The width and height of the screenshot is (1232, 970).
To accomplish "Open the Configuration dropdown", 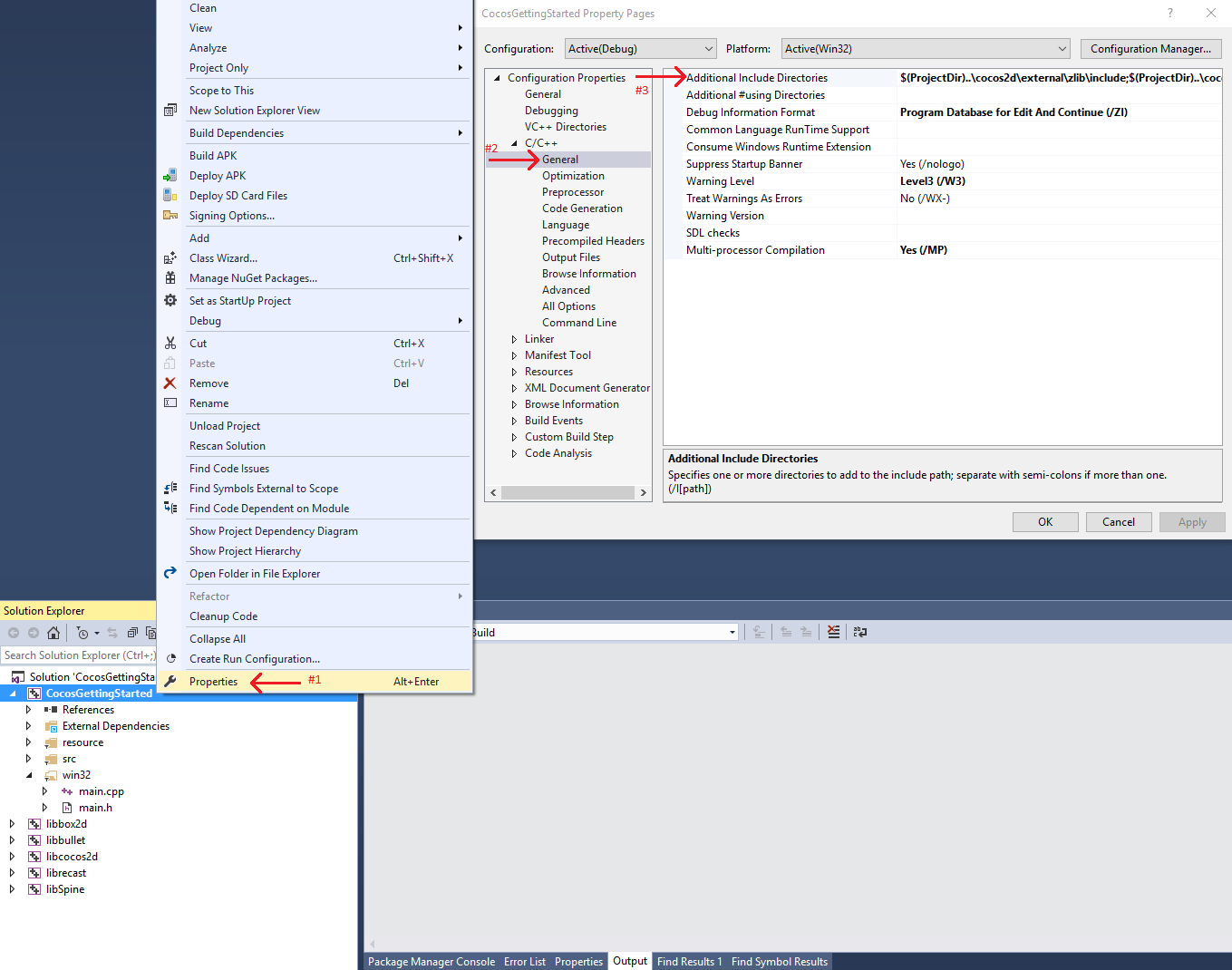I will pyautogui.click(x=641, y=49).
